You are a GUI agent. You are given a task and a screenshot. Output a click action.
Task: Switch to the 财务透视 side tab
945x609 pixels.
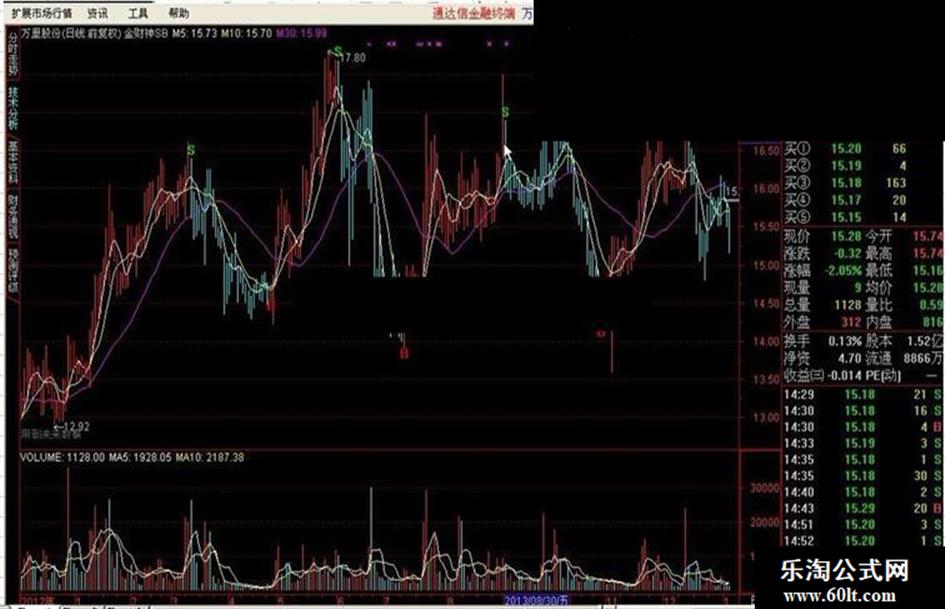(13, 215)
